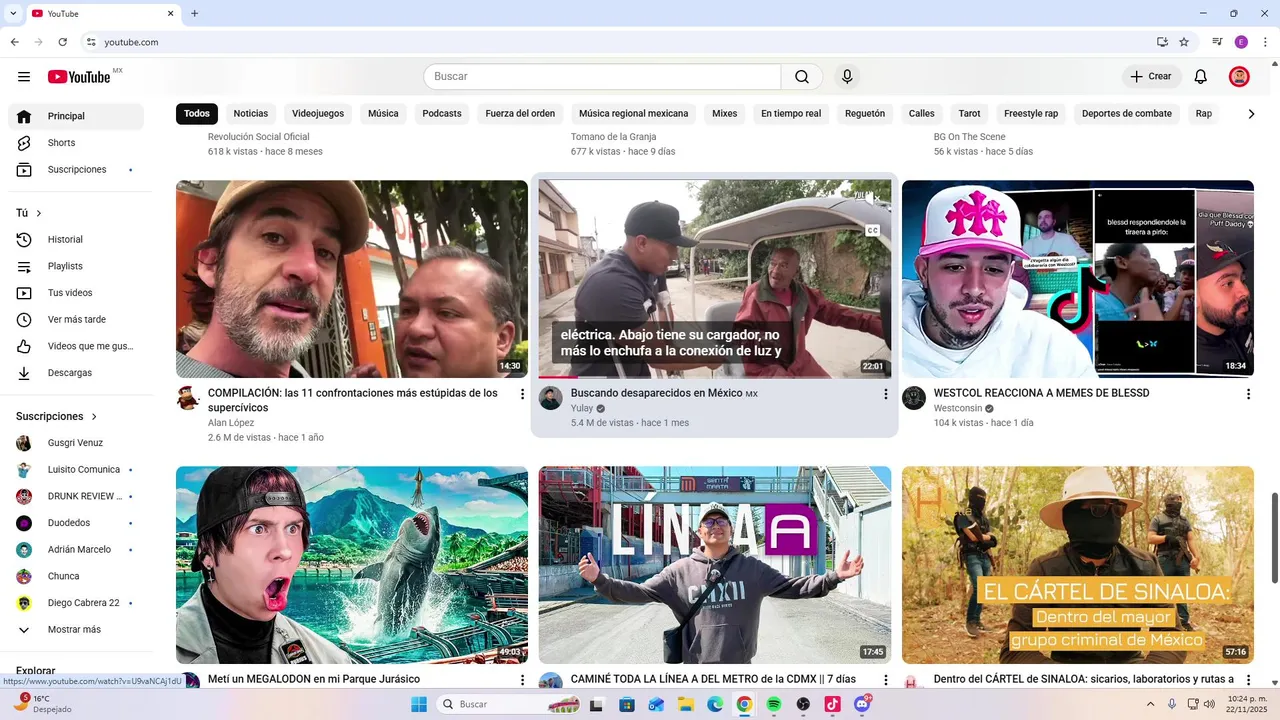Click the magnifier search button
Image resolution: width=1280 pixels, height=720 pixels.
tap(802, 77)
